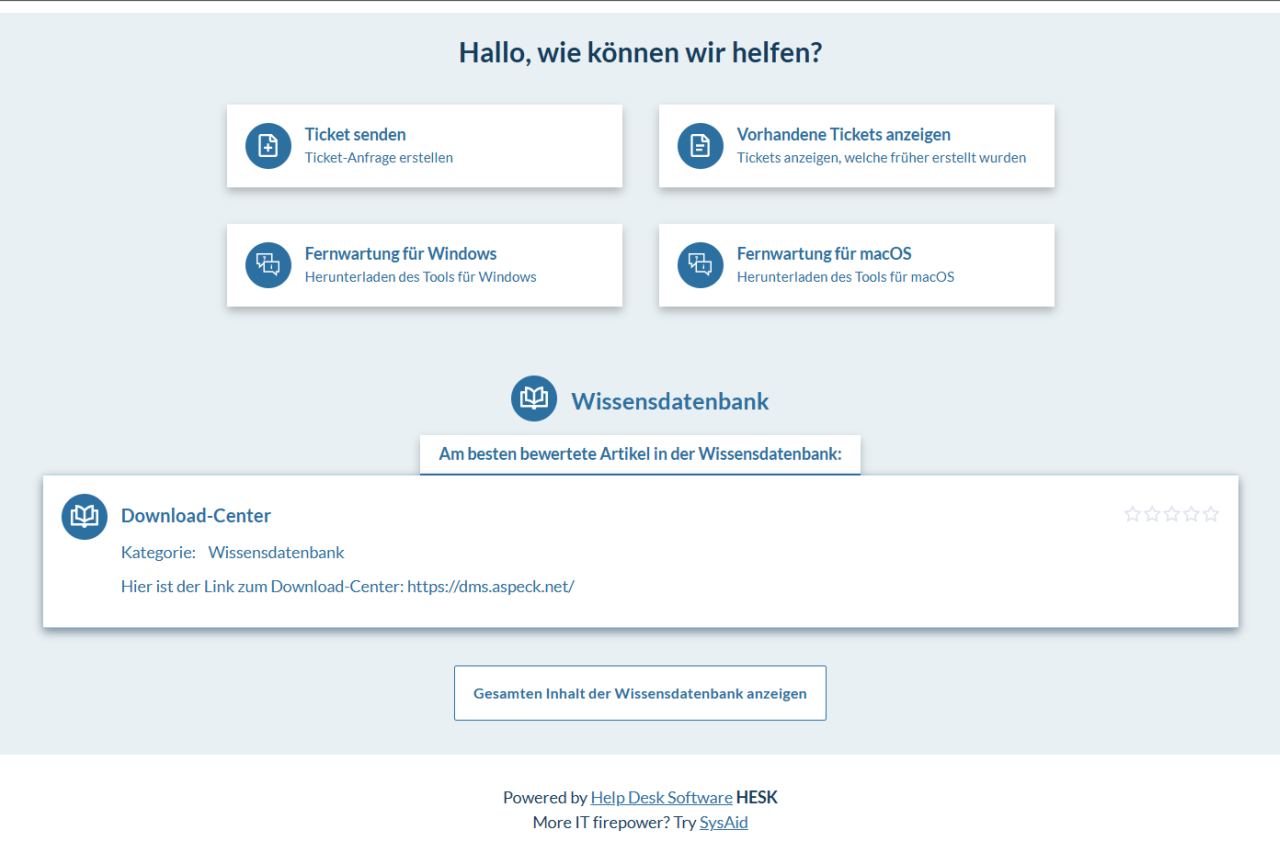Screen dimensions: 1280x853
Task: Click the Download-Center link description text
Action: [348, 586]
